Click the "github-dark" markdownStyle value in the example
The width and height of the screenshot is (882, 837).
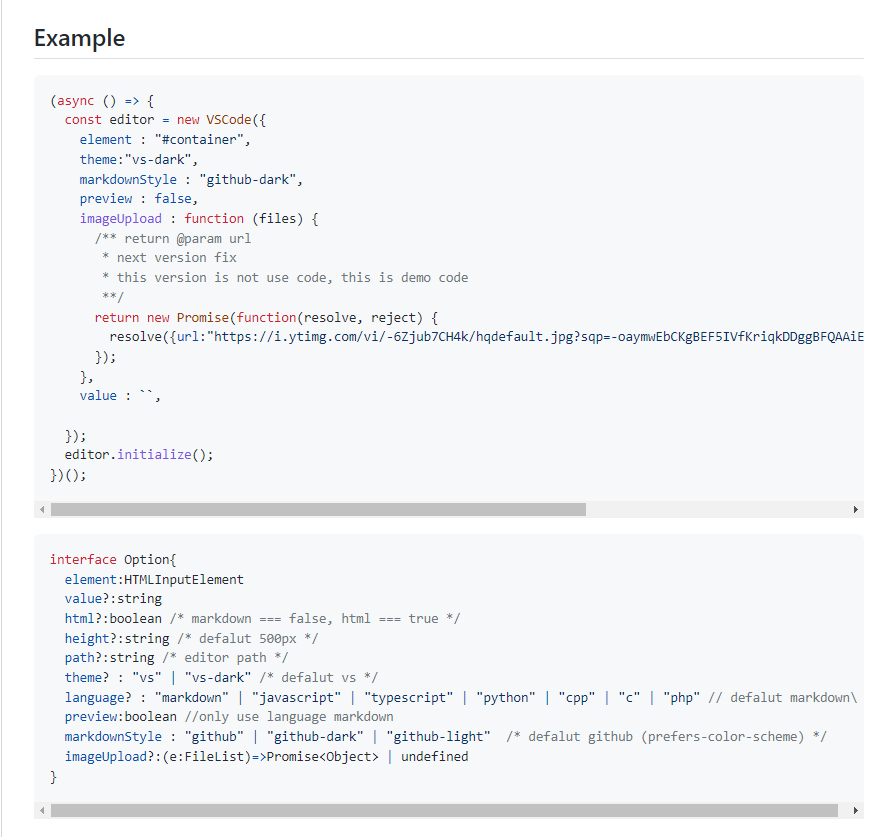click(249, 180)
